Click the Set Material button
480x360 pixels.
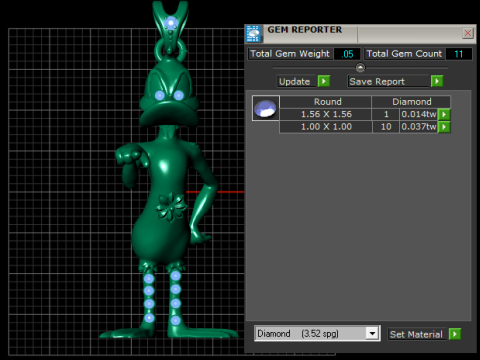coord(416,334)
